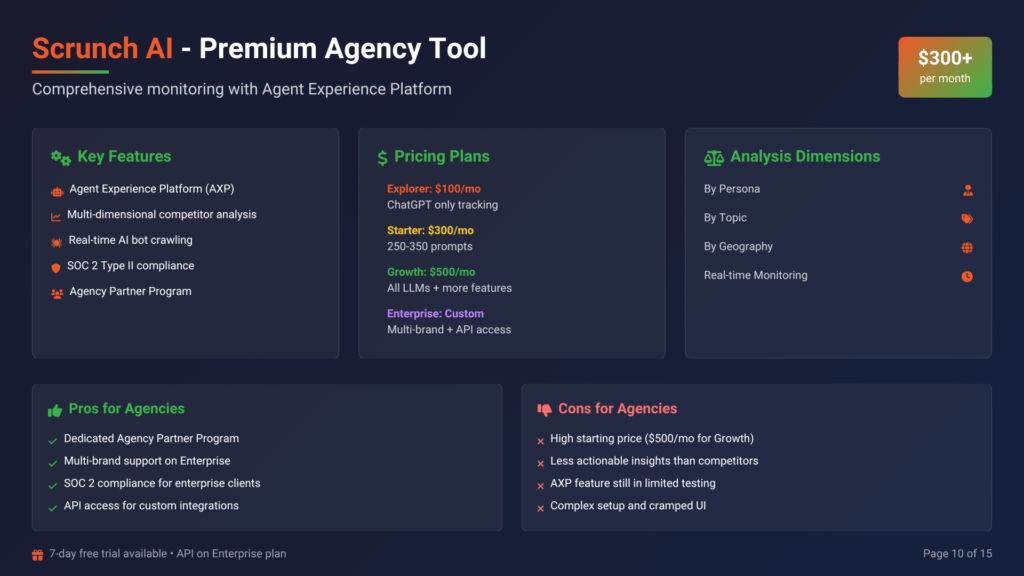This screenshot has height=576, width=1024.
Task: Click the clock icon for Real-time Monitoring
Action: (967, 277)
